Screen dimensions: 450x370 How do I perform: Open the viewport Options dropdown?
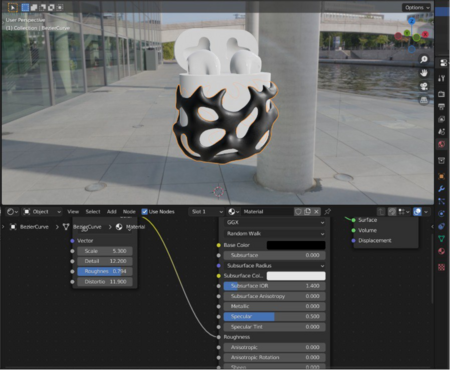coord(417,7)
